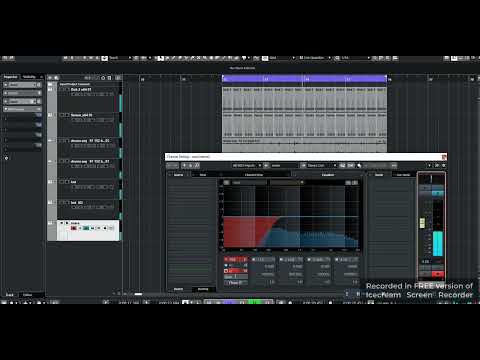Click the first EQ view icon at curve top right
Image resolution: width=480 pixels, height=360 pixels.
point(348,182)
